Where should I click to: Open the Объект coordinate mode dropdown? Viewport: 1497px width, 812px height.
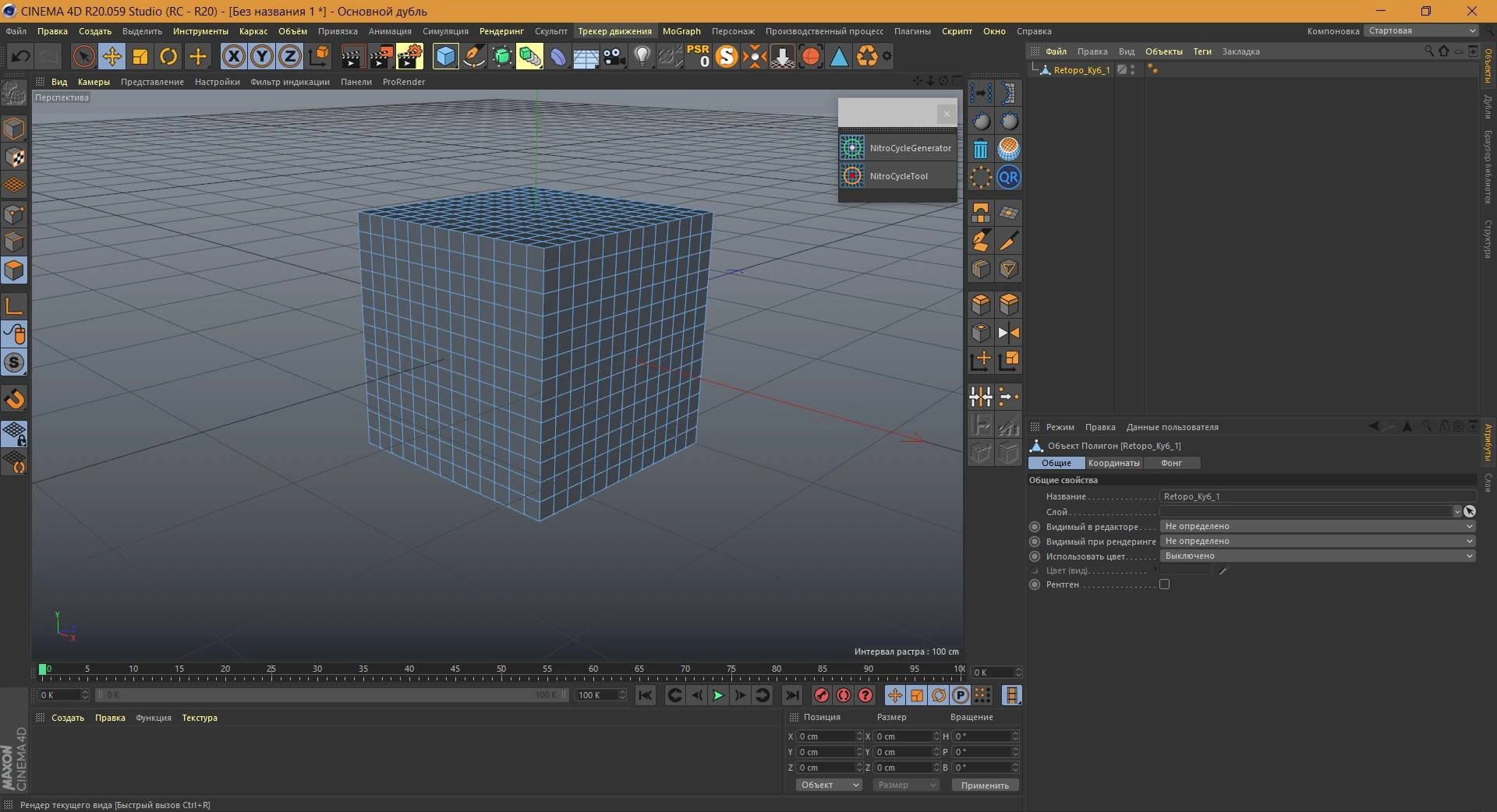[829, 785]
